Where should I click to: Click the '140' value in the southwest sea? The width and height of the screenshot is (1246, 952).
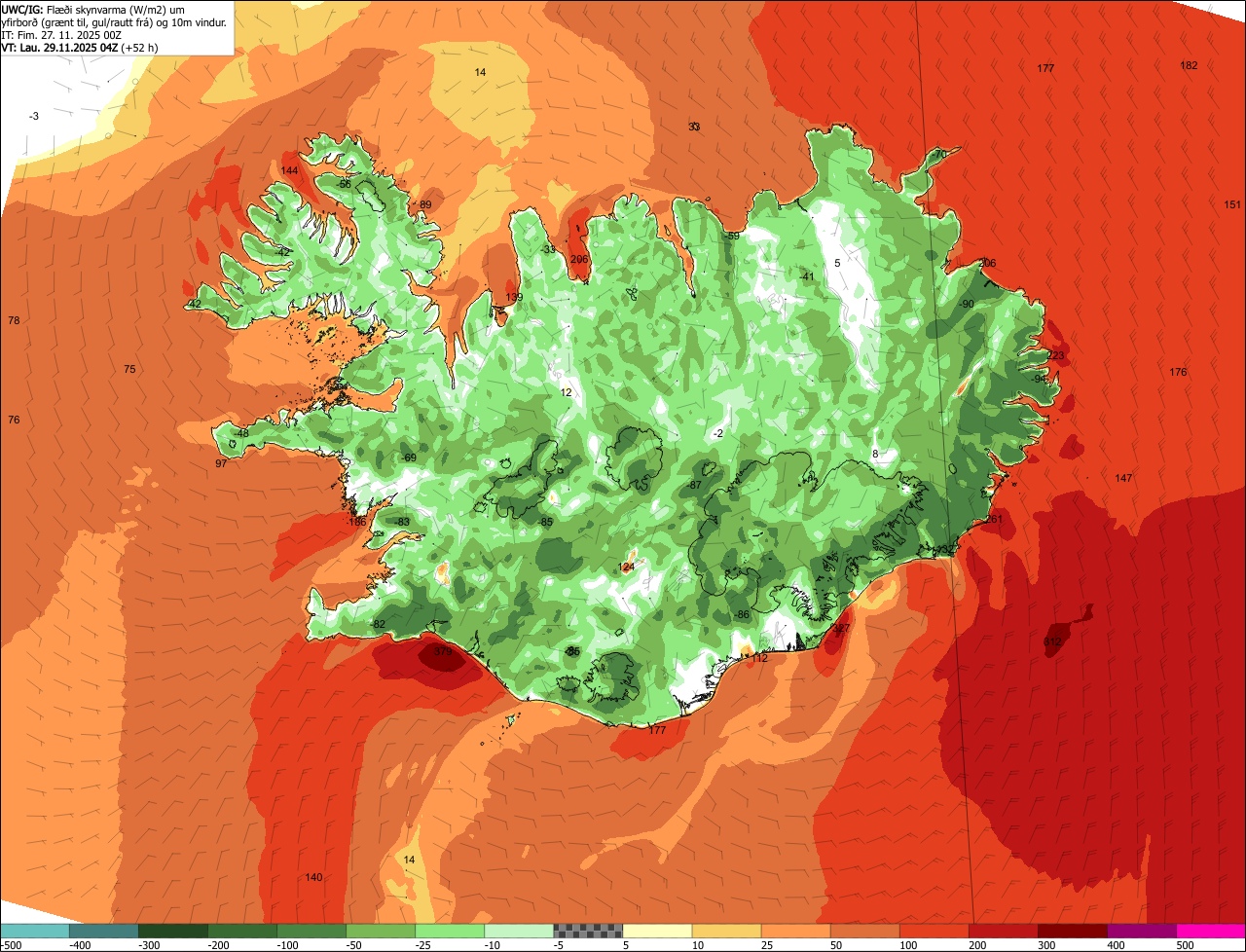coord(313,877)
